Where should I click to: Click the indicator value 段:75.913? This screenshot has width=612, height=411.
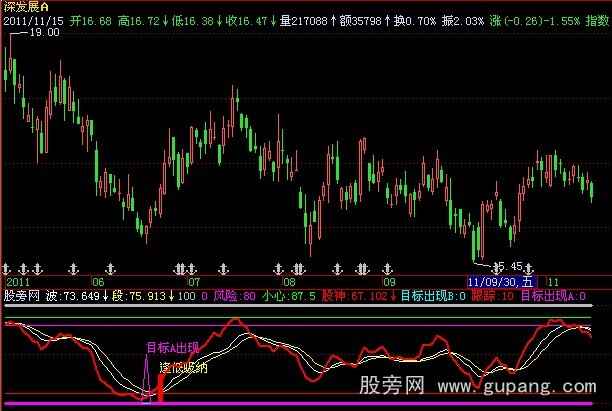tap(139, 296)
